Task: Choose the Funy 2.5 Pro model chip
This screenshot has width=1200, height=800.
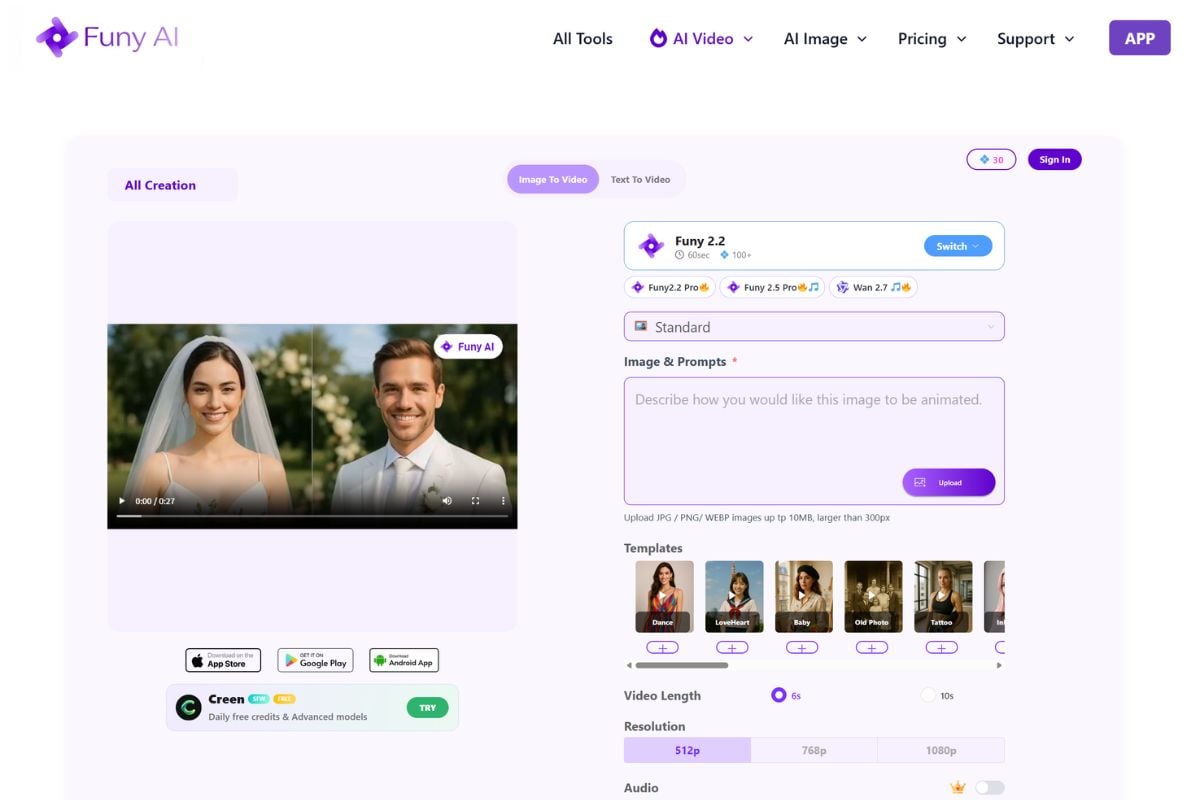Action: click(772, 288)
